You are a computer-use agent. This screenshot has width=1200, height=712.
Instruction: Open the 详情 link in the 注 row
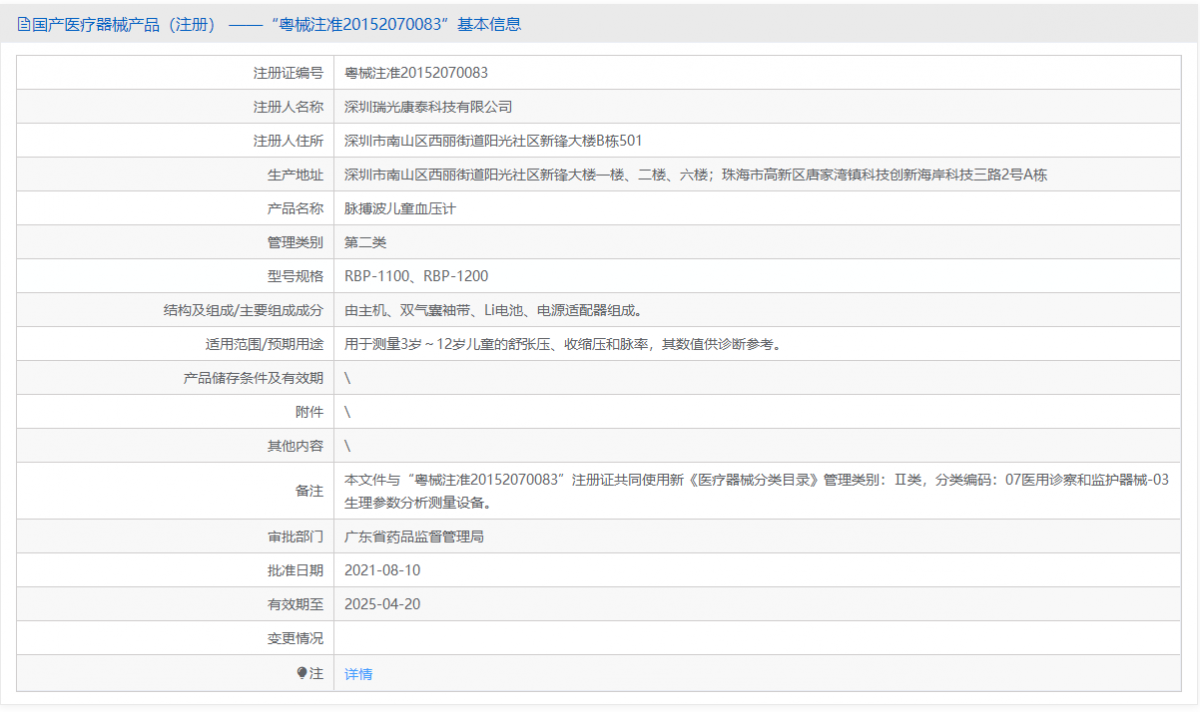click(x=358, y=674)
